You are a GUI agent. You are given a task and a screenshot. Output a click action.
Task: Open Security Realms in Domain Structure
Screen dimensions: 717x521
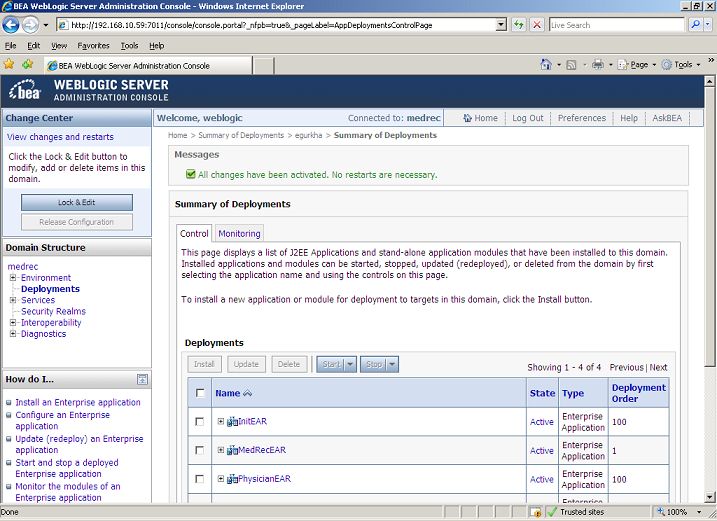pyautogui.click(x=53, y=312)
